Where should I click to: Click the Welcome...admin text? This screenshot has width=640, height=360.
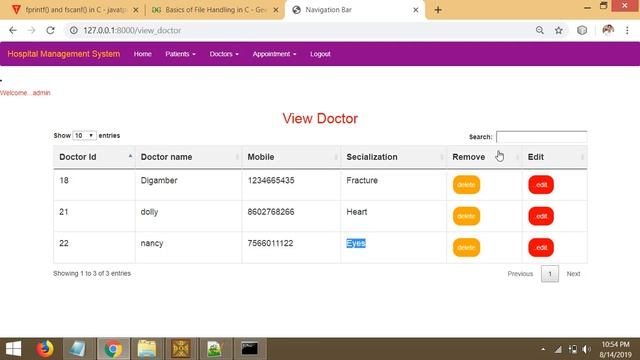tap(25, 93)
